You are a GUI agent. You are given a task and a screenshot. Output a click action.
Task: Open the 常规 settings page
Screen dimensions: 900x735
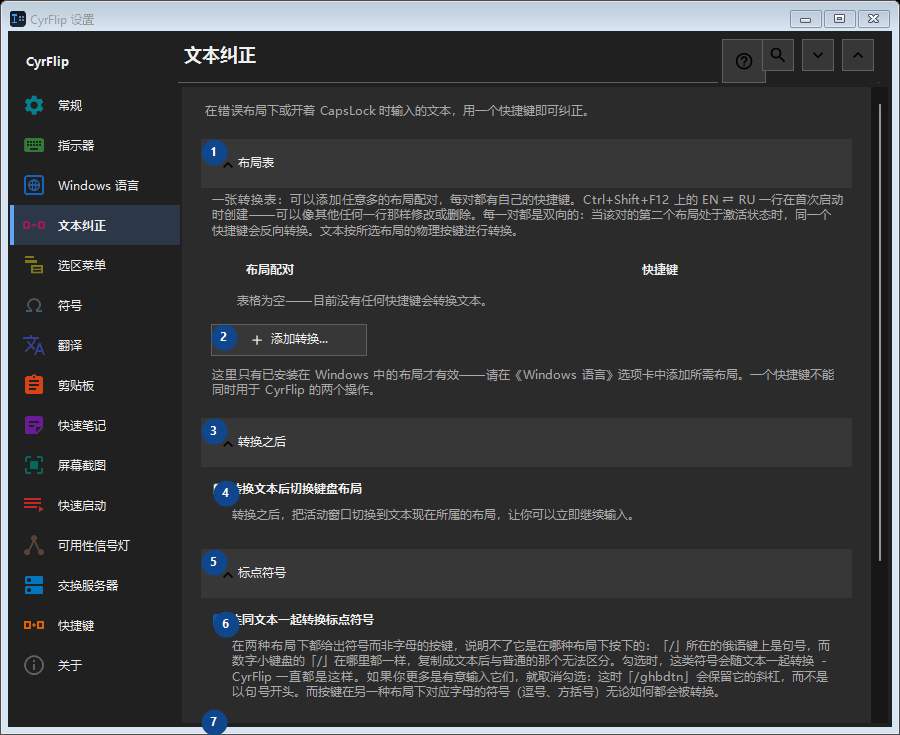[x=95, y=106]
